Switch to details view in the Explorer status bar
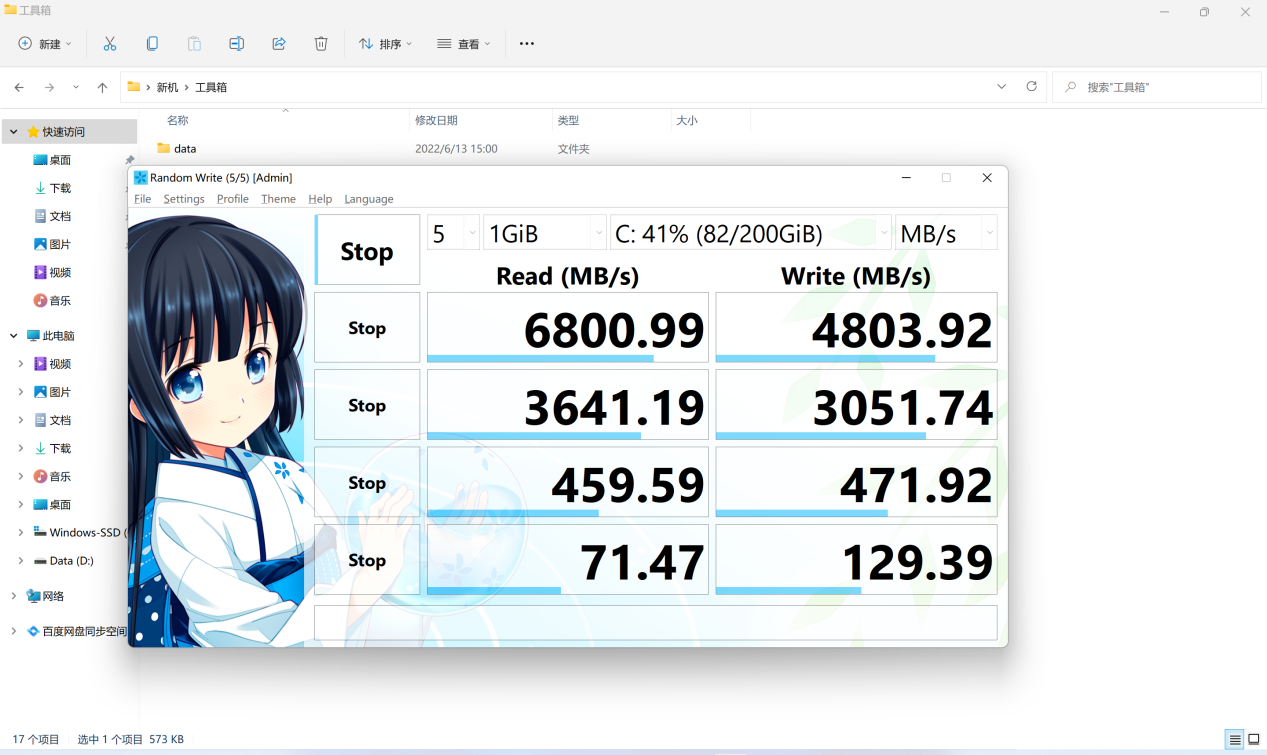This screenshot has height=755, width=1267. click(x=1235, y=740)
